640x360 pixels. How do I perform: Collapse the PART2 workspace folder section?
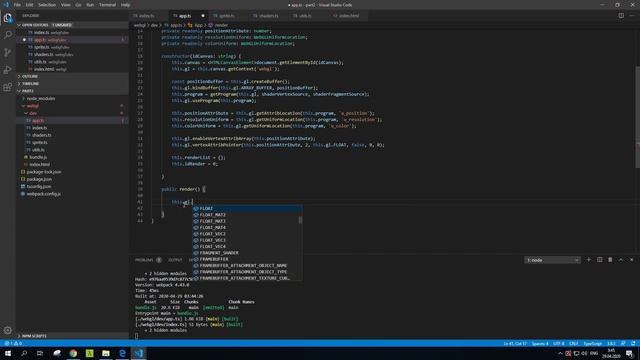[x=72, y=91]
